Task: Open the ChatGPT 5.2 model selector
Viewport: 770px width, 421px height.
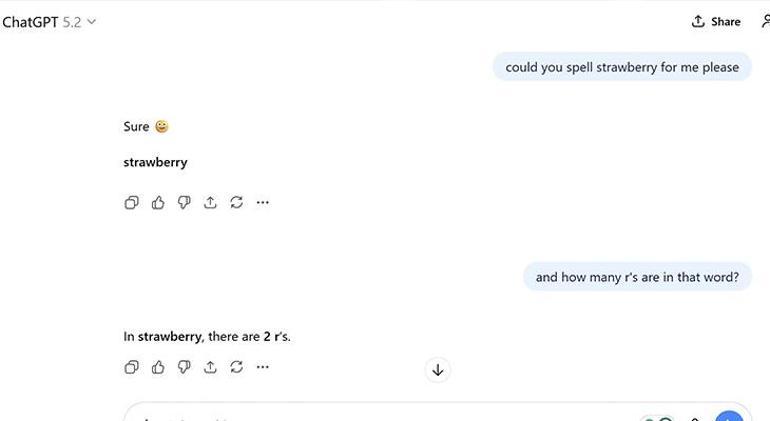Action: (50, 21)
